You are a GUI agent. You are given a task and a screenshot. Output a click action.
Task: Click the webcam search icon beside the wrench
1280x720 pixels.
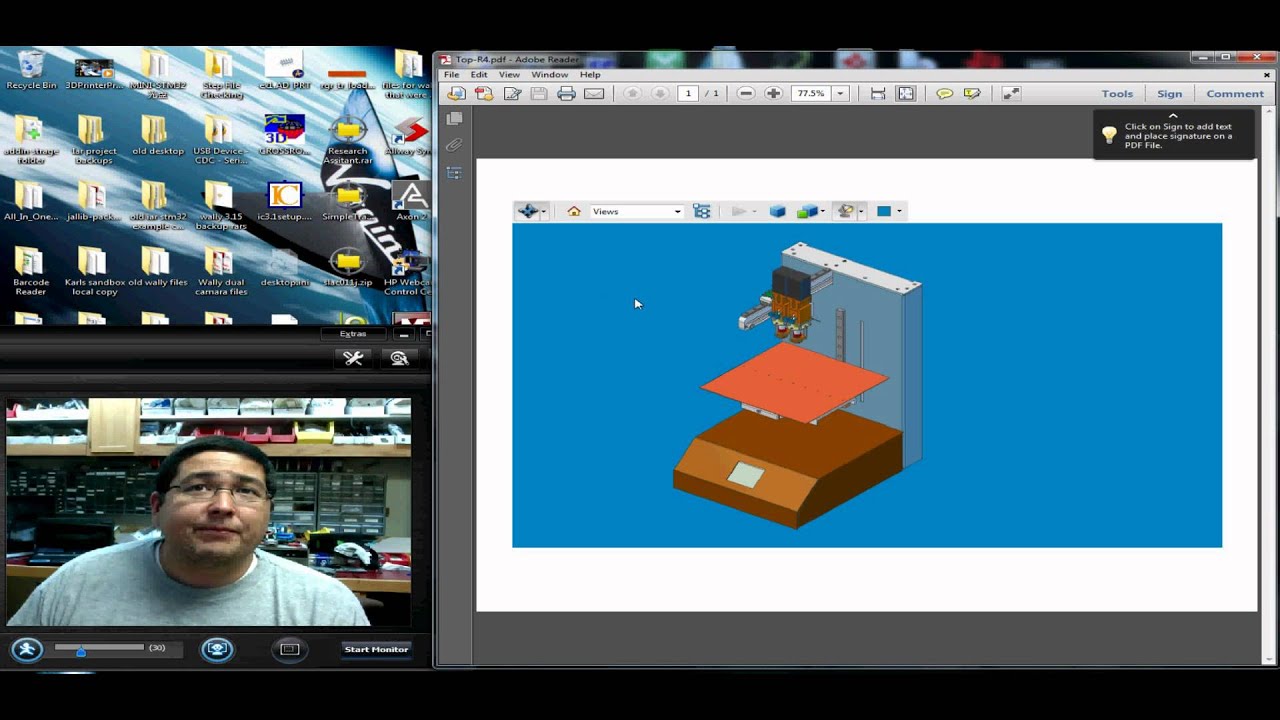pyautogui.click(x=399, y=358)
